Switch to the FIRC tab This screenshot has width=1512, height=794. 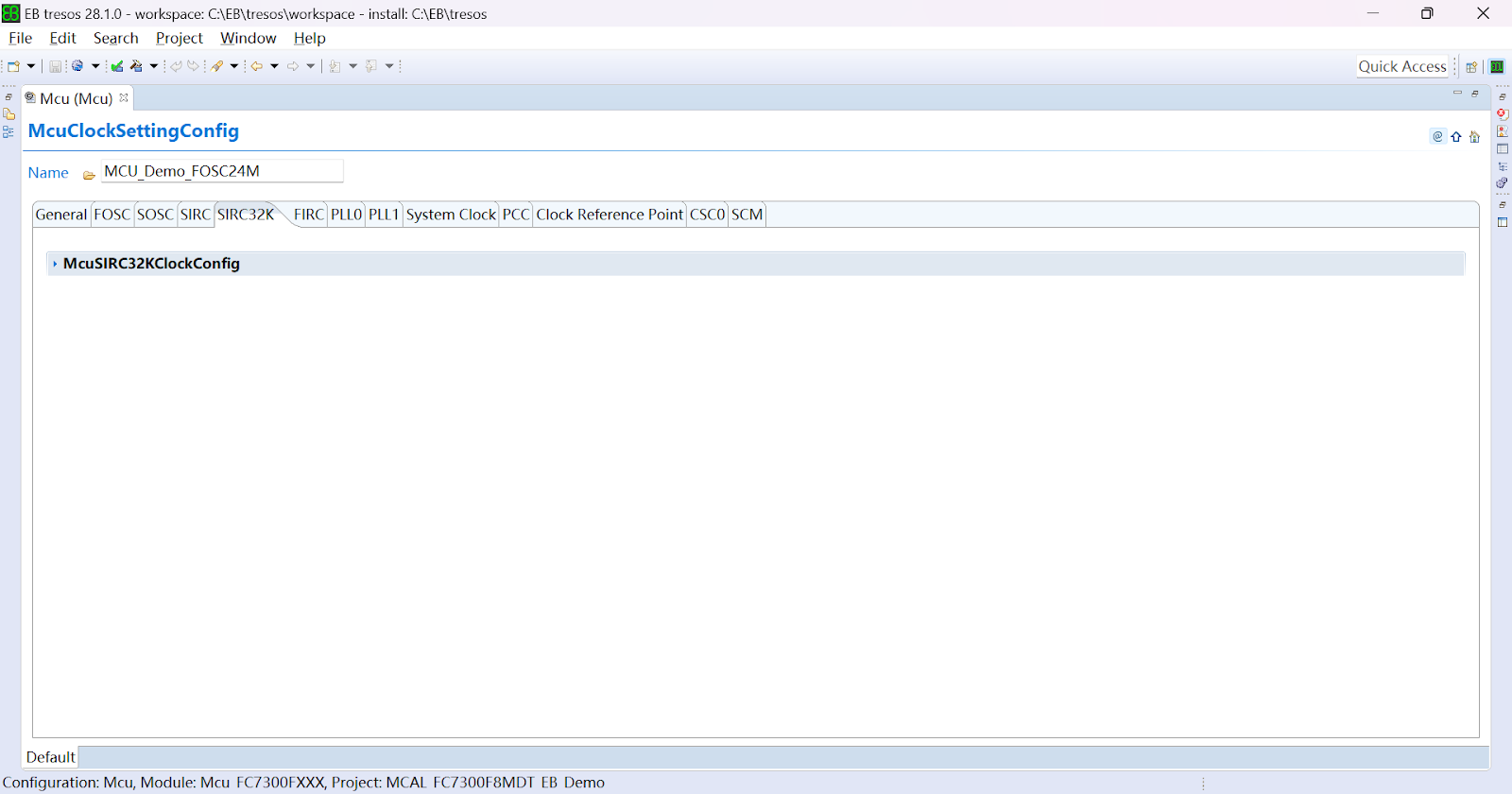click(309, 215)
